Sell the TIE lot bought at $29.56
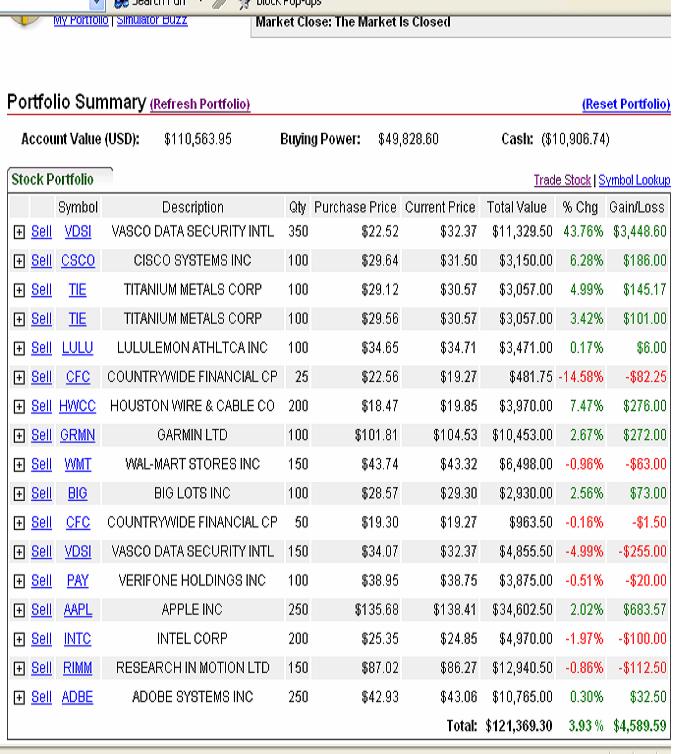 (41, 319)
